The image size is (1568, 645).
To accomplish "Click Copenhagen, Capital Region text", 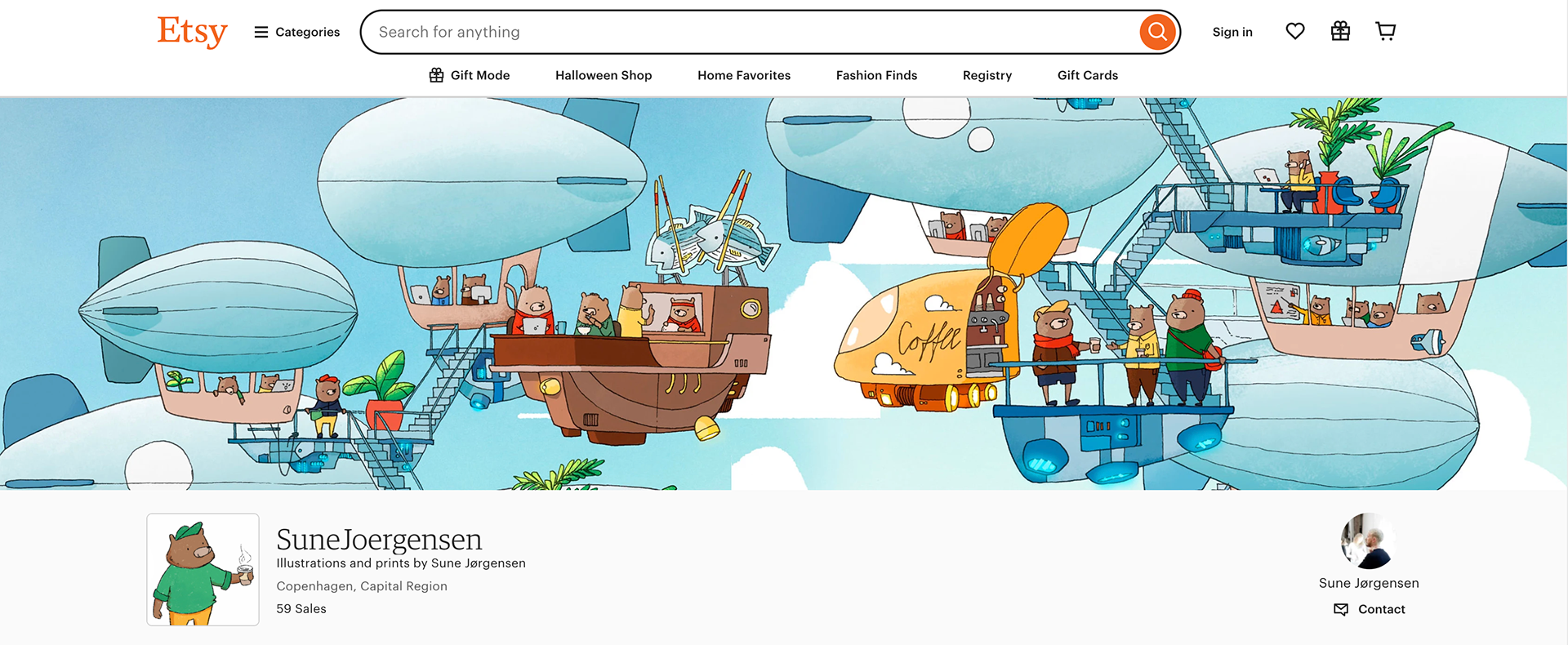I will point(362,586).
